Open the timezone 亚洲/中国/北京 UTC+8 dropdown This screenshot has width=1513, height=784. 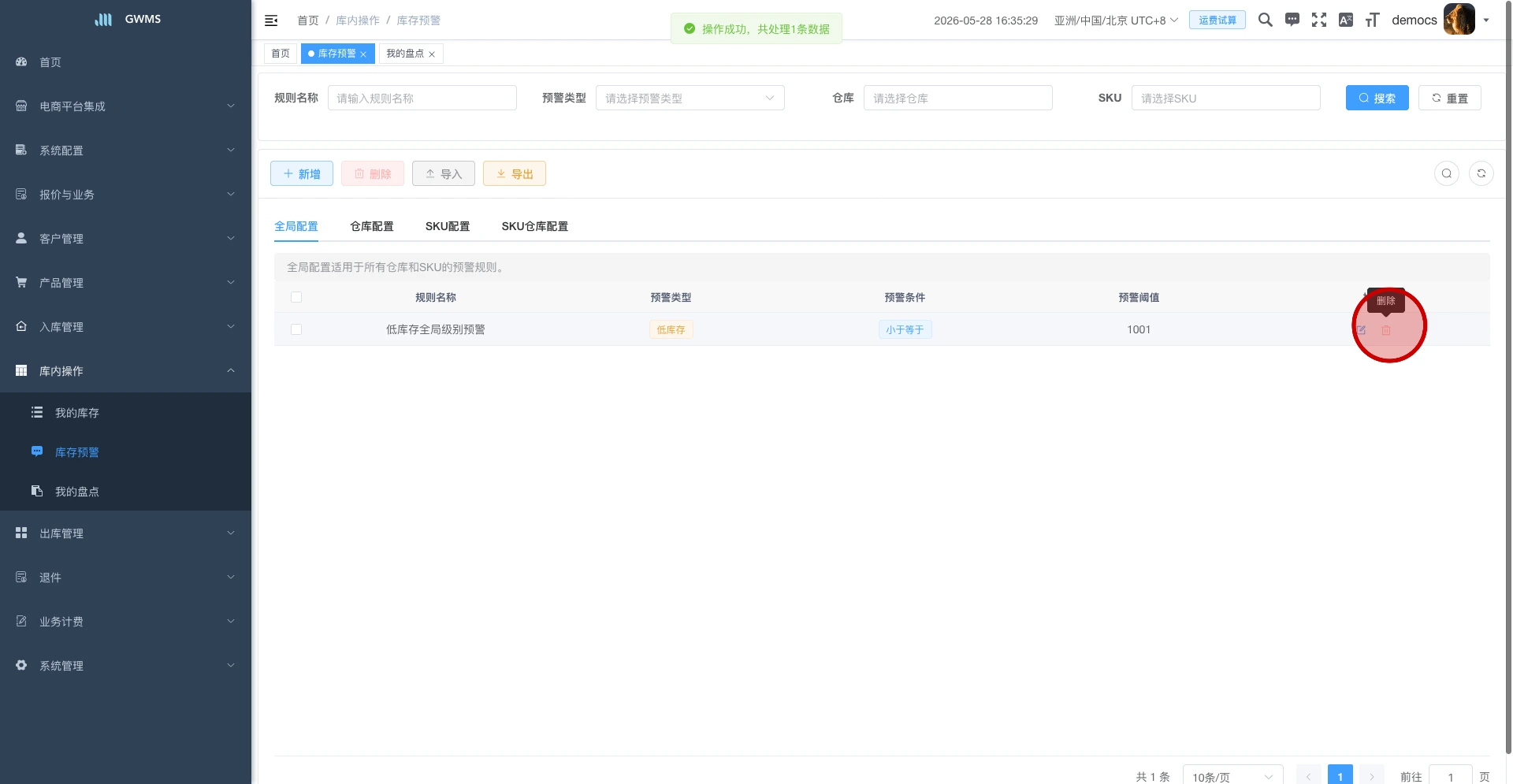coord(1116,20)
